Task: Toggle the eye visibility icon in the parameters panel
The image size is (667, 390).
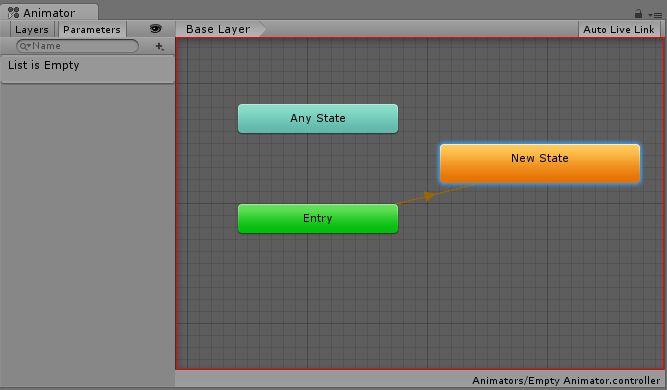Action: pos(155,29)
